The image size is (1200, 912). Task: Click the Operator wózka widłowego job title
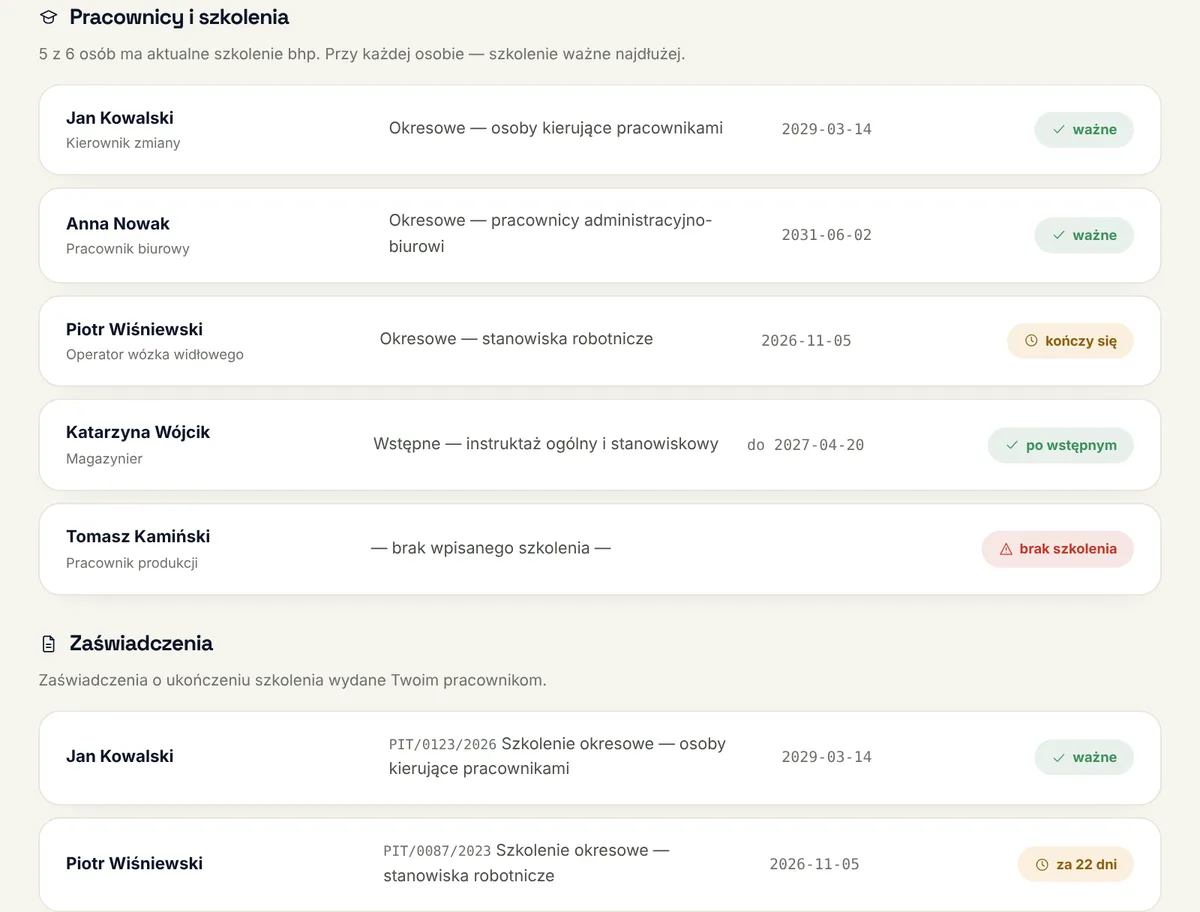point(155,354)
